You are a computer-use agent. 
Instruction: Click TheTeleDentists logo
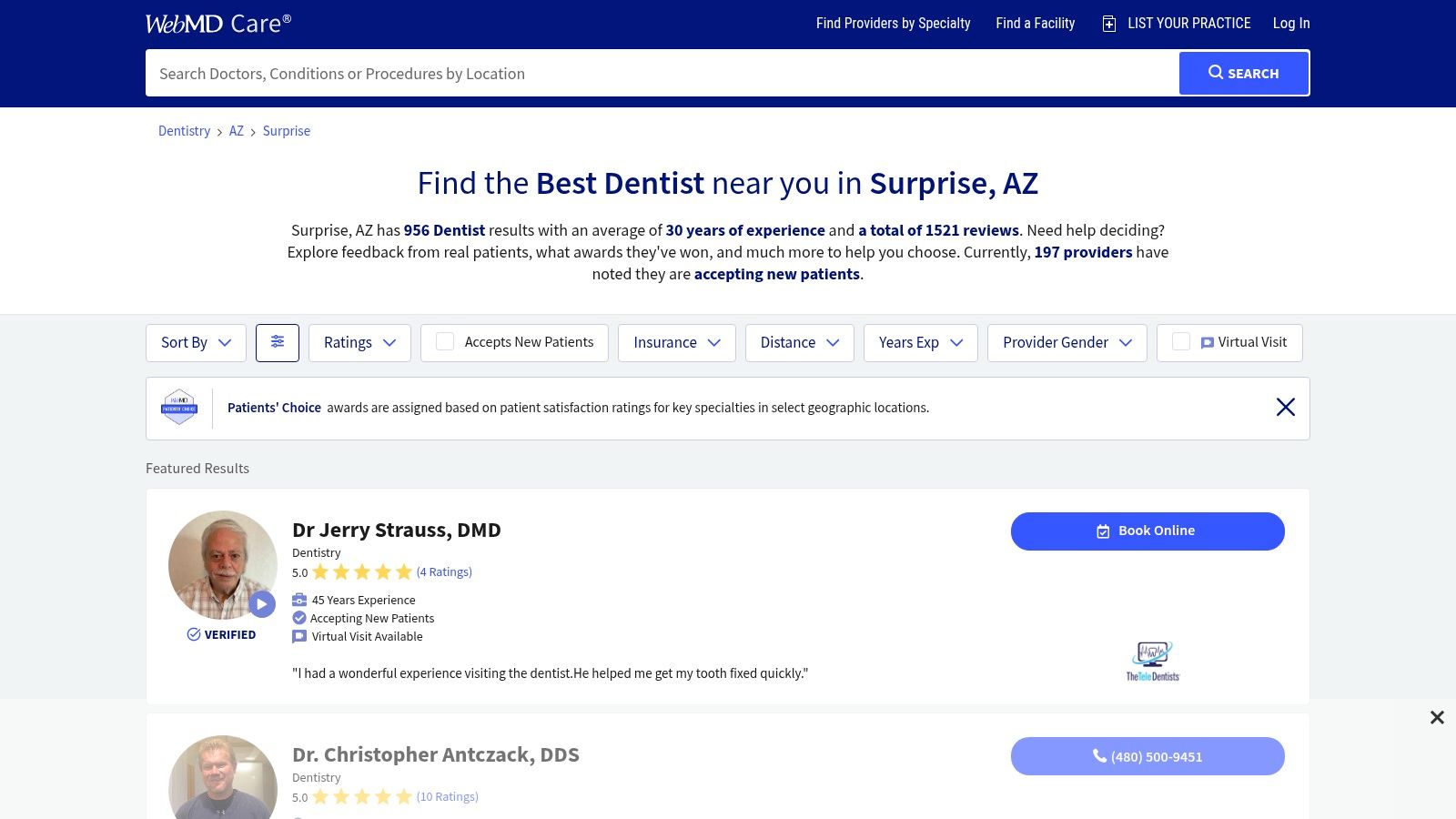point(1152,662)
